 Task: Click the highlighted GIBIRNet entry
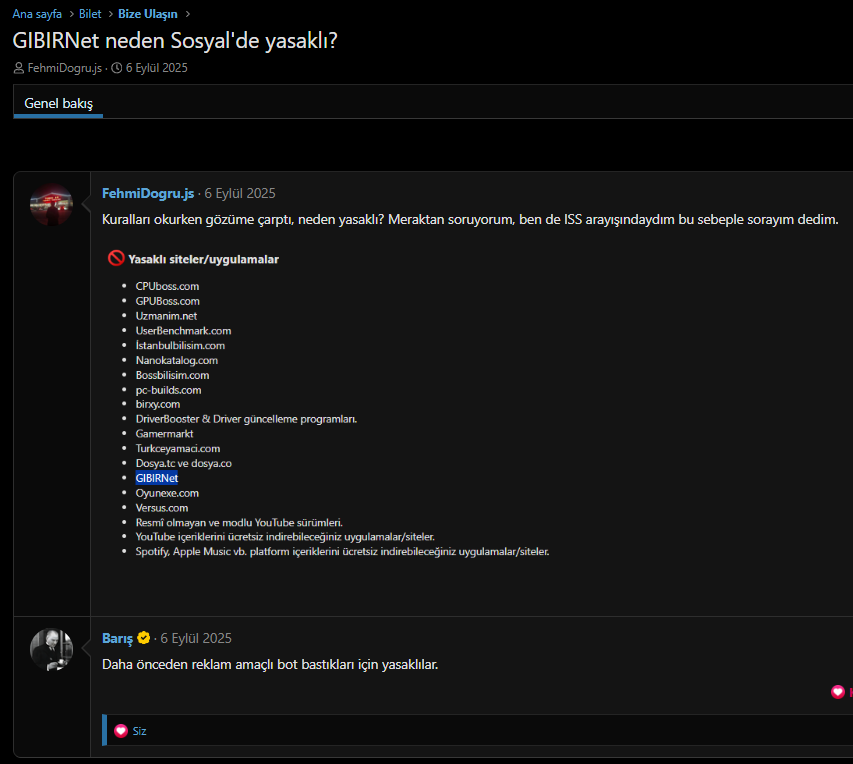coord(157,478)
